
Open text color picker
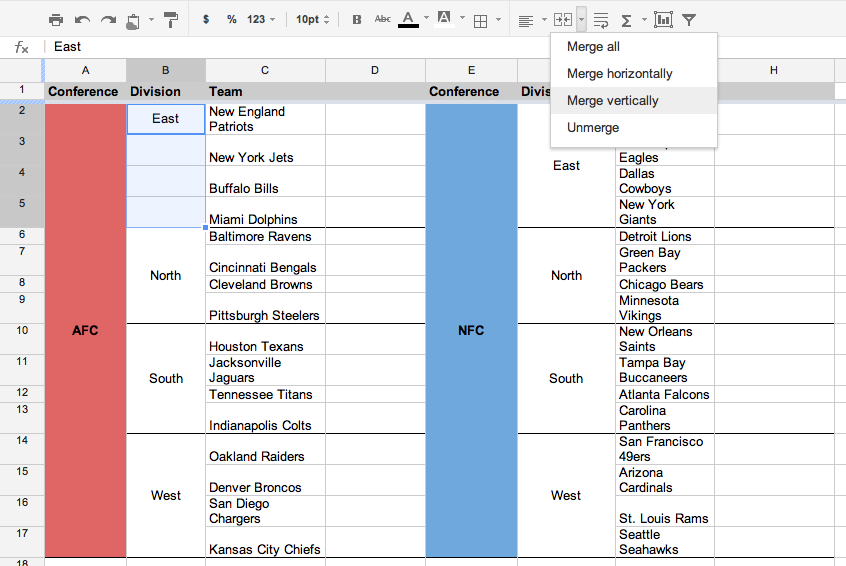click(408, 19)
